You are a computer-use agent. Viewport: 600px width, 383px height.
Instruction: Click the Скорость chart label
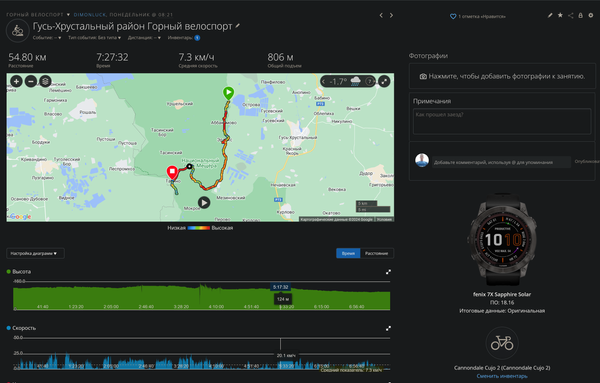tap(24, 328)
